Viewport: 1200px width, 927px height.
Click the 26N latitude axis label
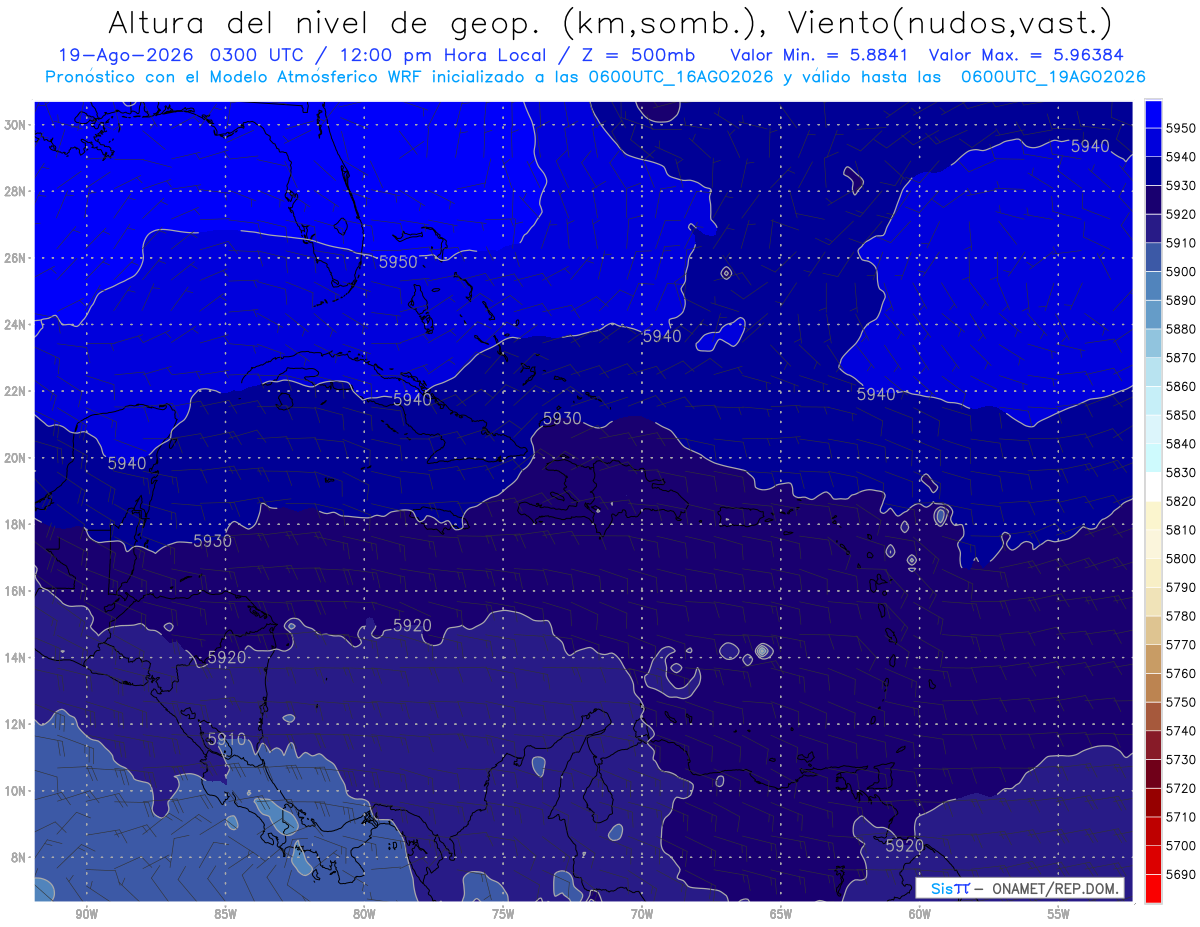pyautogui.click(x=14, y=258)
